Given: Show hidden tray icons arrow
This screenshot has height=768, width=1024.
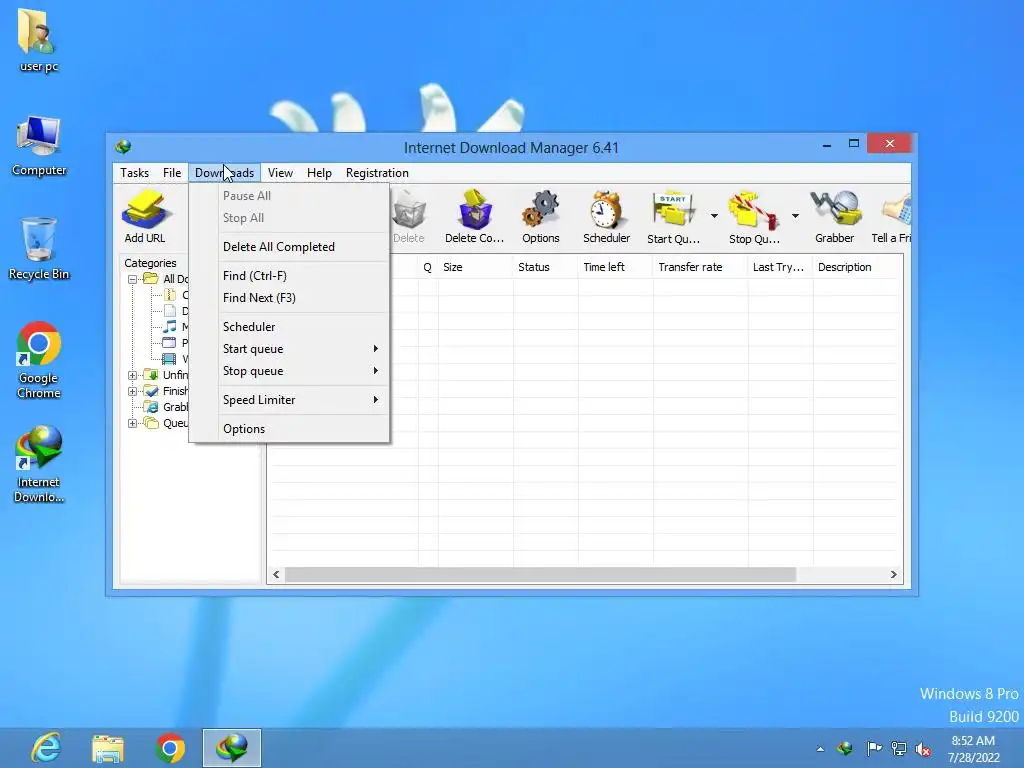Looking at the screenshot, I should coord(820,749).
